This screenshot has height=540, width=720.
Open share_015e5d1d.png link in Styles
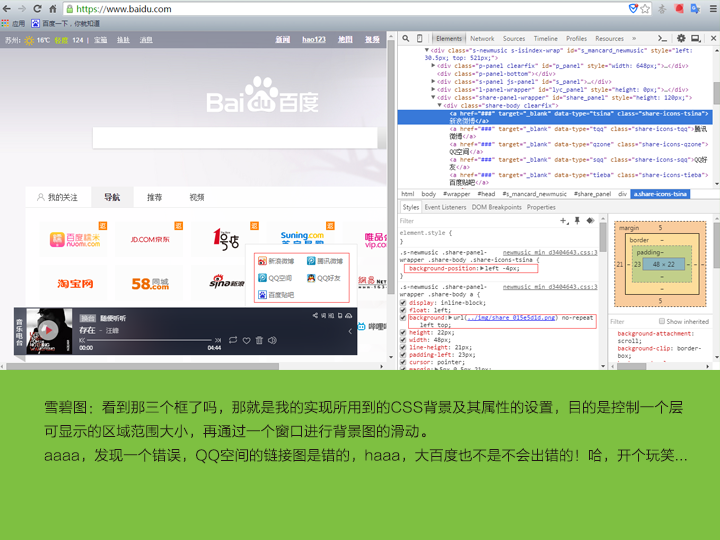pos(511,317)
